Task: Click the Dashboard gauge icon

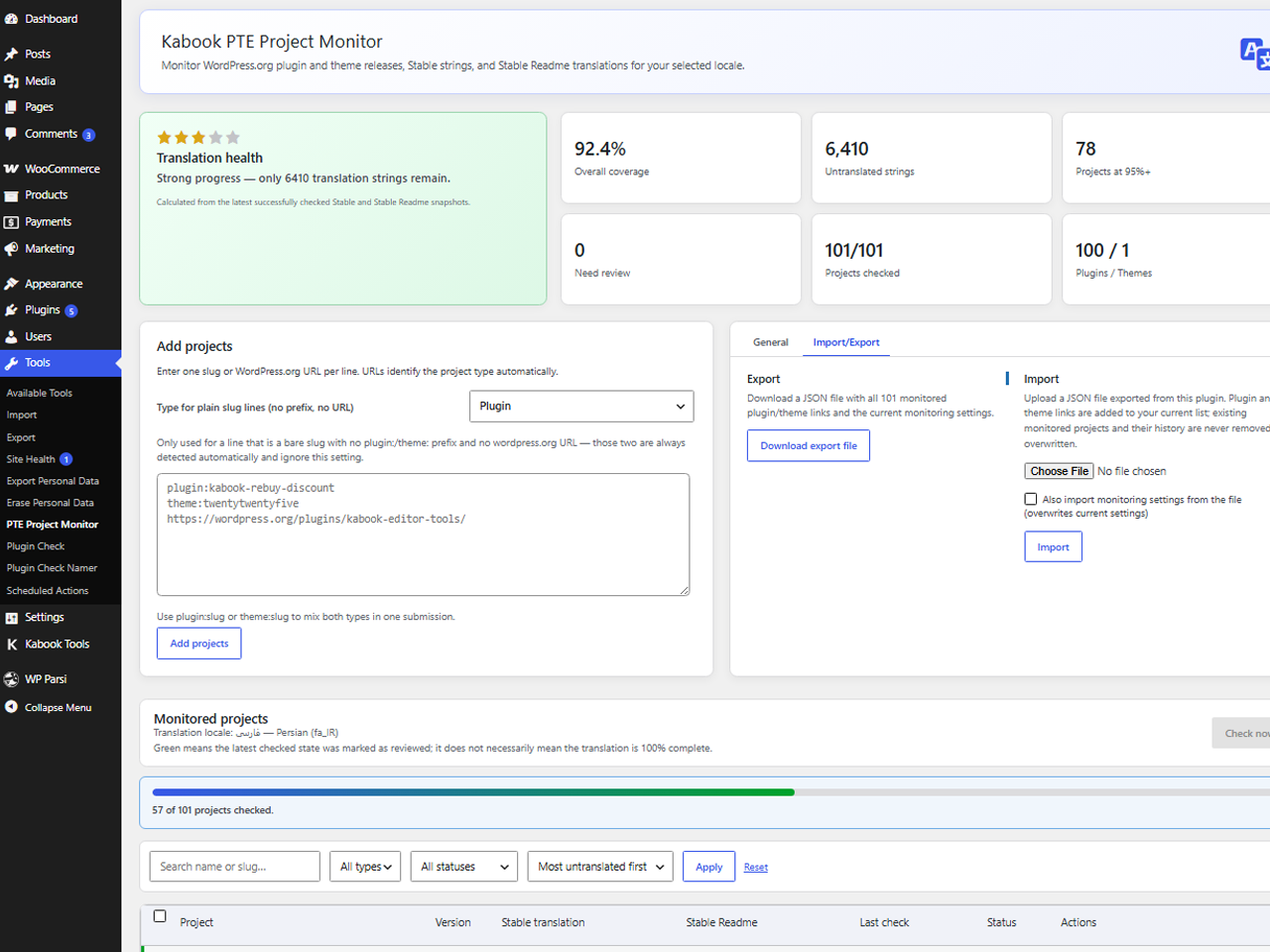Action: pyautogui.click(x=11, y=19)
